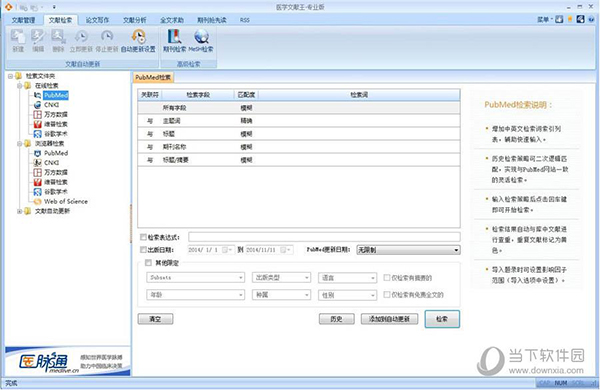Open the 性别 dropdown
Screen dimensions: 600x390
347,295
